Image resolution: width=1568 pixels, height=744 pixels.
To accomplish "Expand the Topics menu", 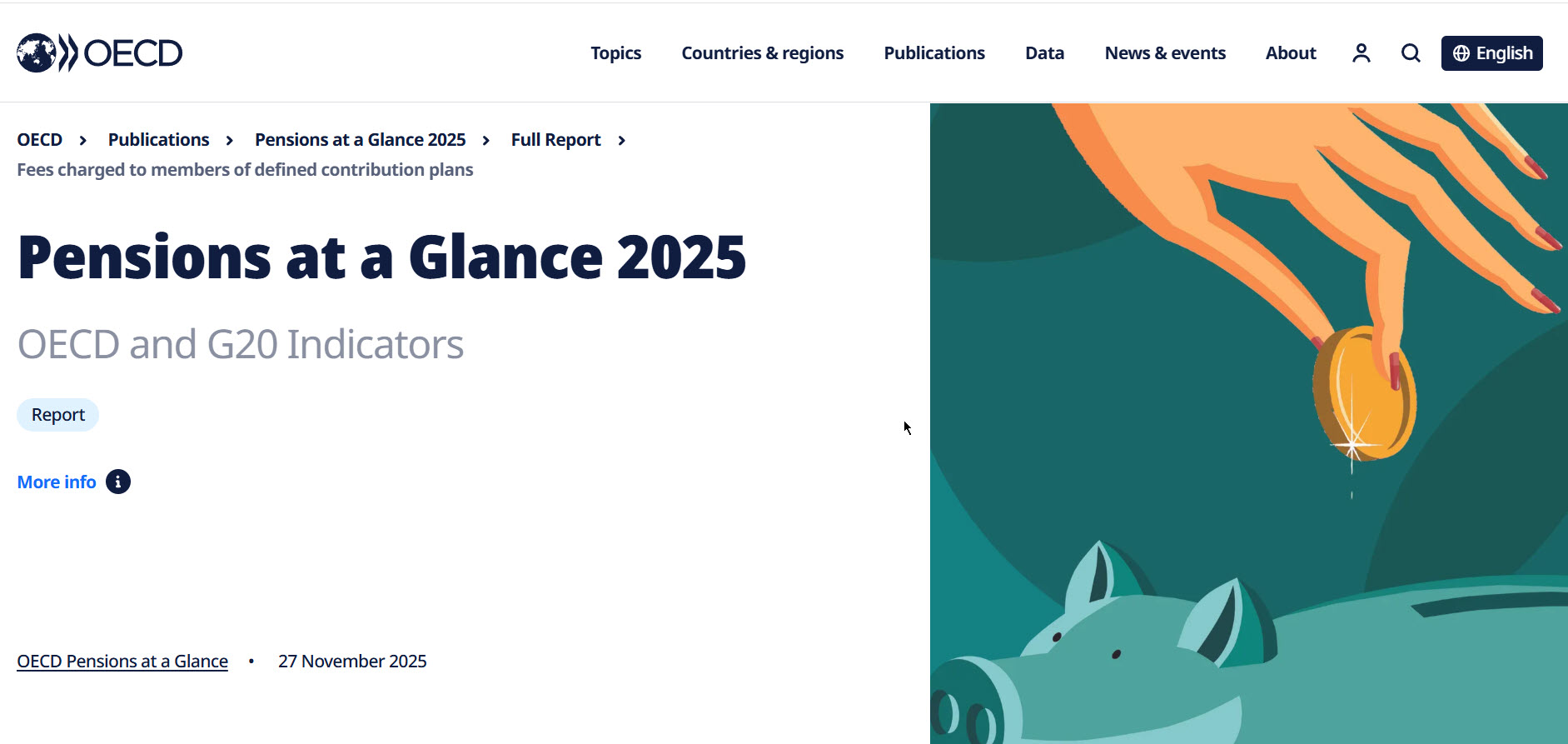I will point(616,53).
